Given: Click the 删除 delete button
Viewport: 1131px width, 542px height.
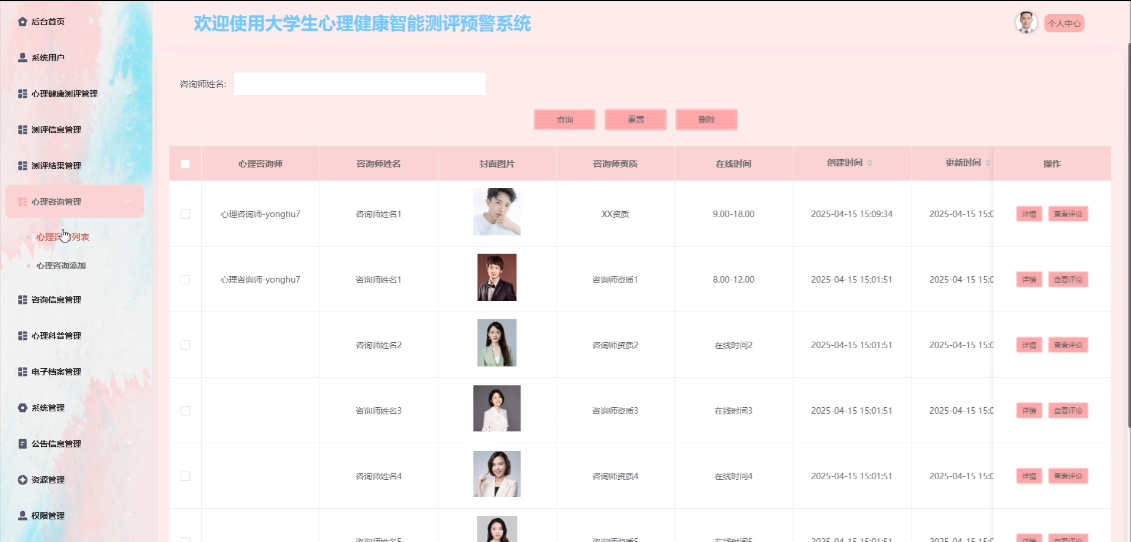Looking at the screenshot, I should click(x=706, y=120).
